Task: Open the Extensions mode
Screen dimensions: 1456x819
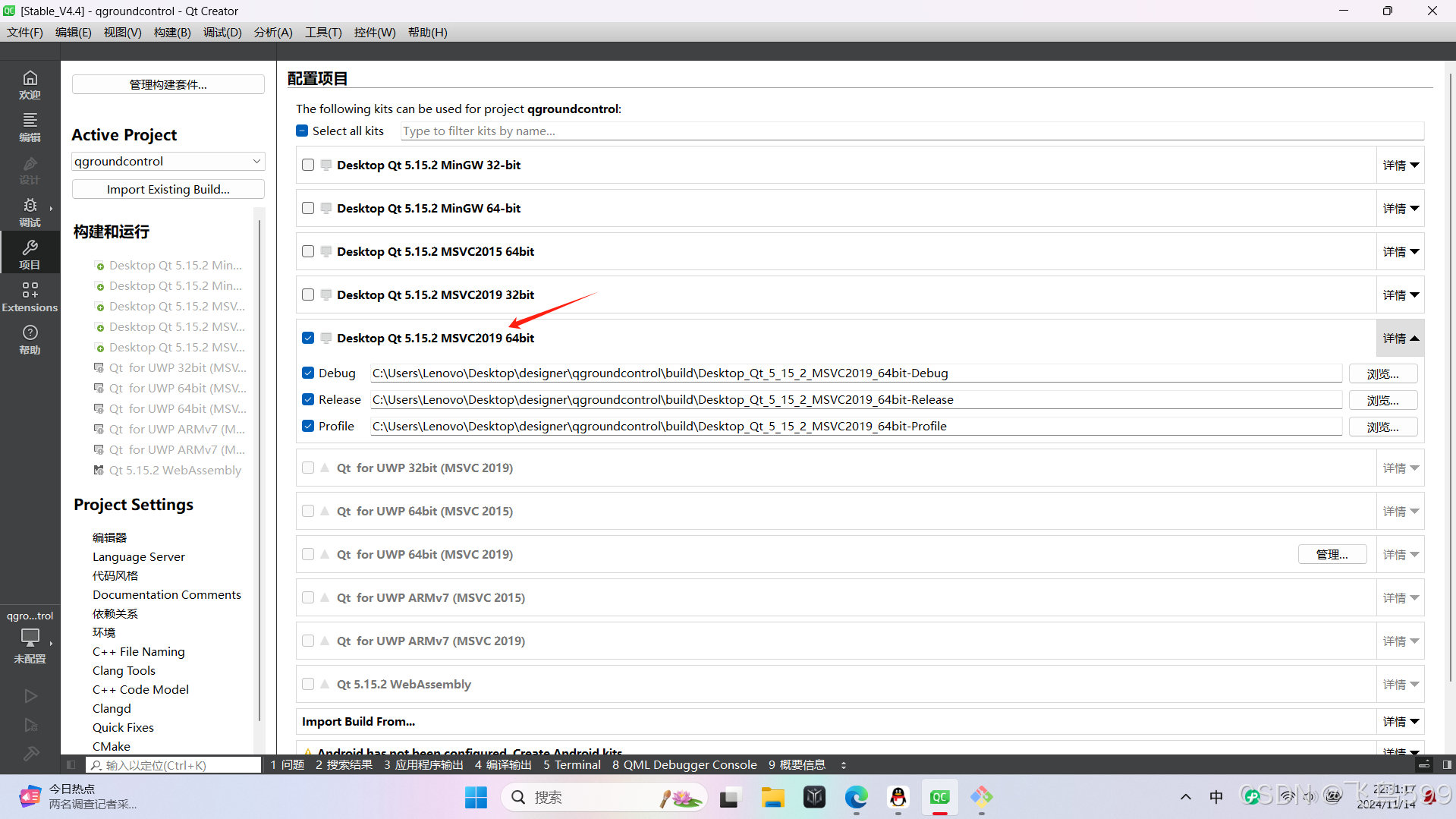Action: (30, 297)
